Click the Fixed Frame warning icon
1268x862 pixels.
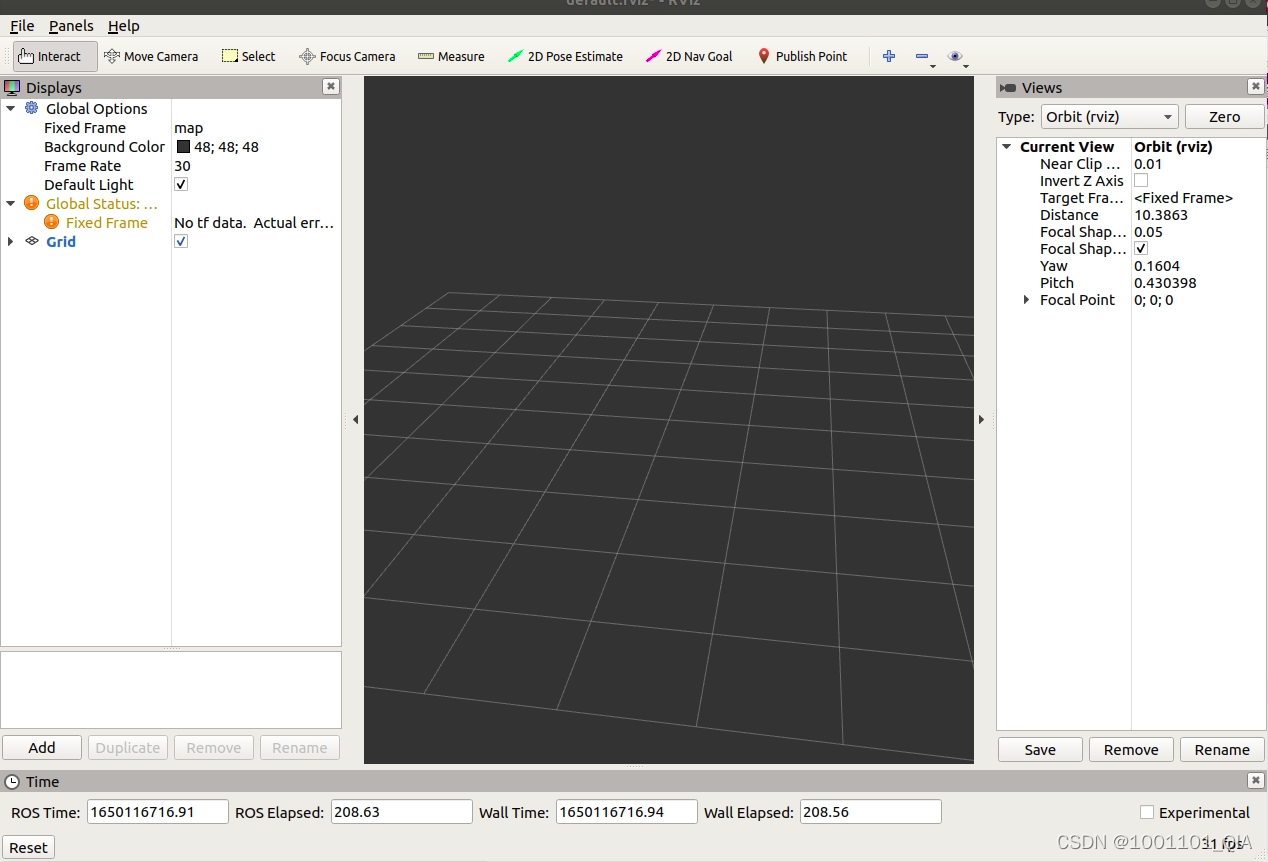click(52, 222)
